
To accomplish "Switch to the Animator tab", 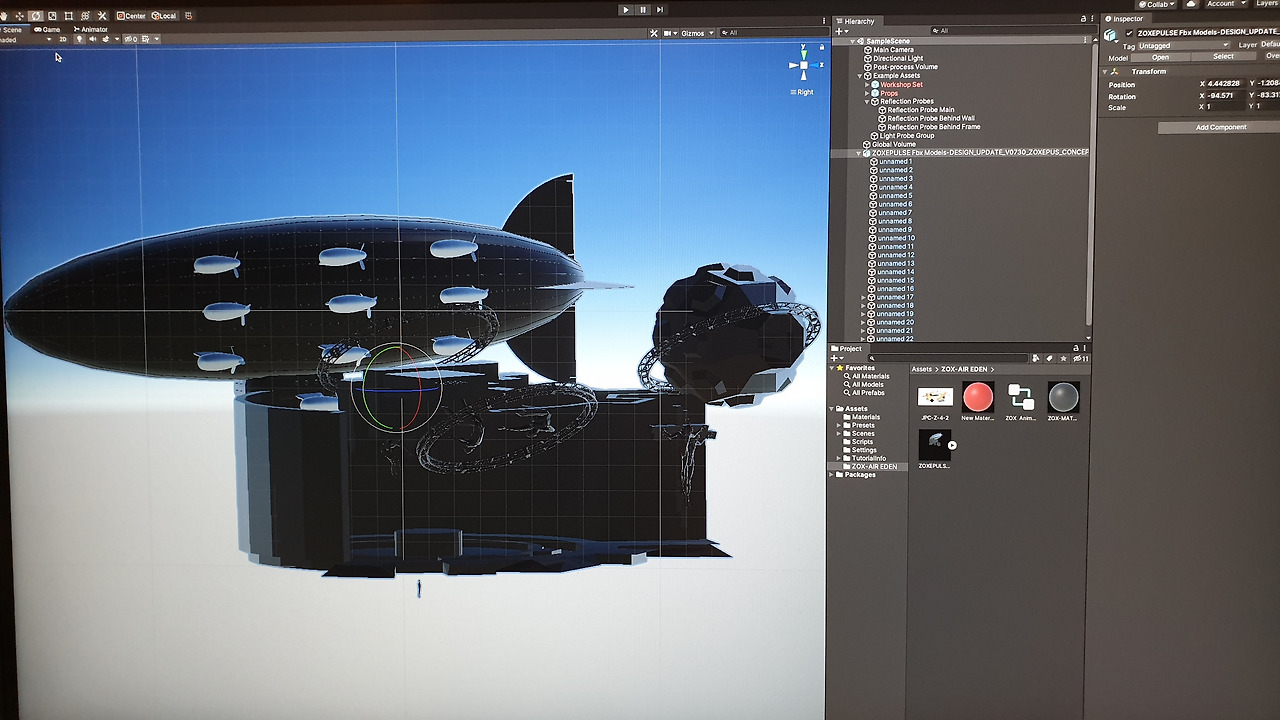I will (91, 29).
